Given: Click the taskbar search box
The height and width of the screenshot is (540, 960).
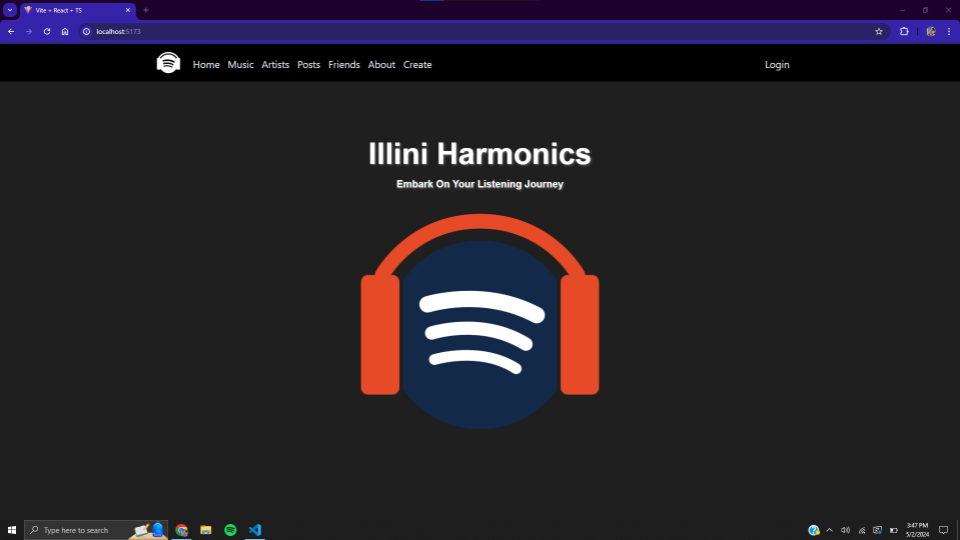Looking at the screenshot, I should click(96, 530).
